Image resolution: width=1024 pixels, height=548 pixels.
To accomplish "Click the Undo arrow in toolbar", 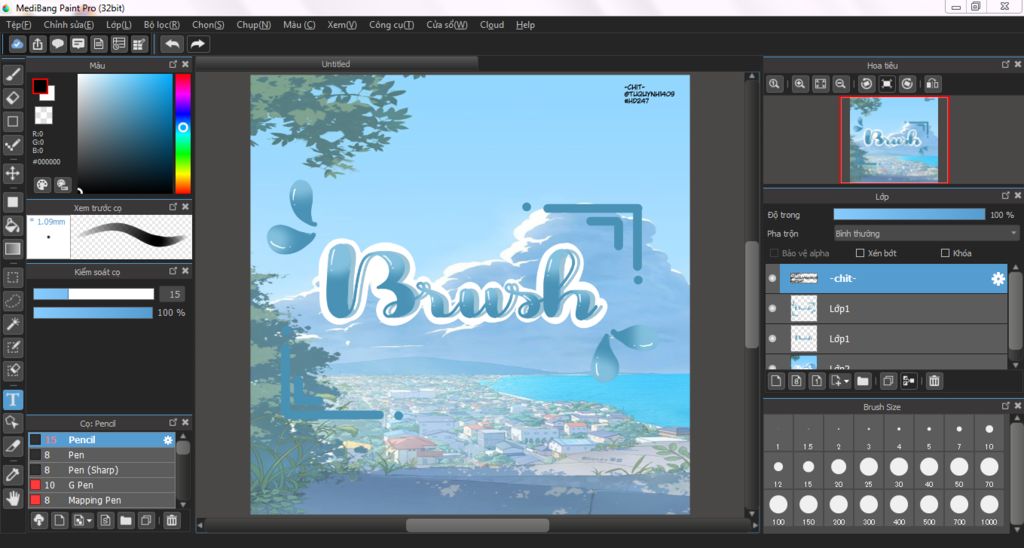I will (172, 44).
